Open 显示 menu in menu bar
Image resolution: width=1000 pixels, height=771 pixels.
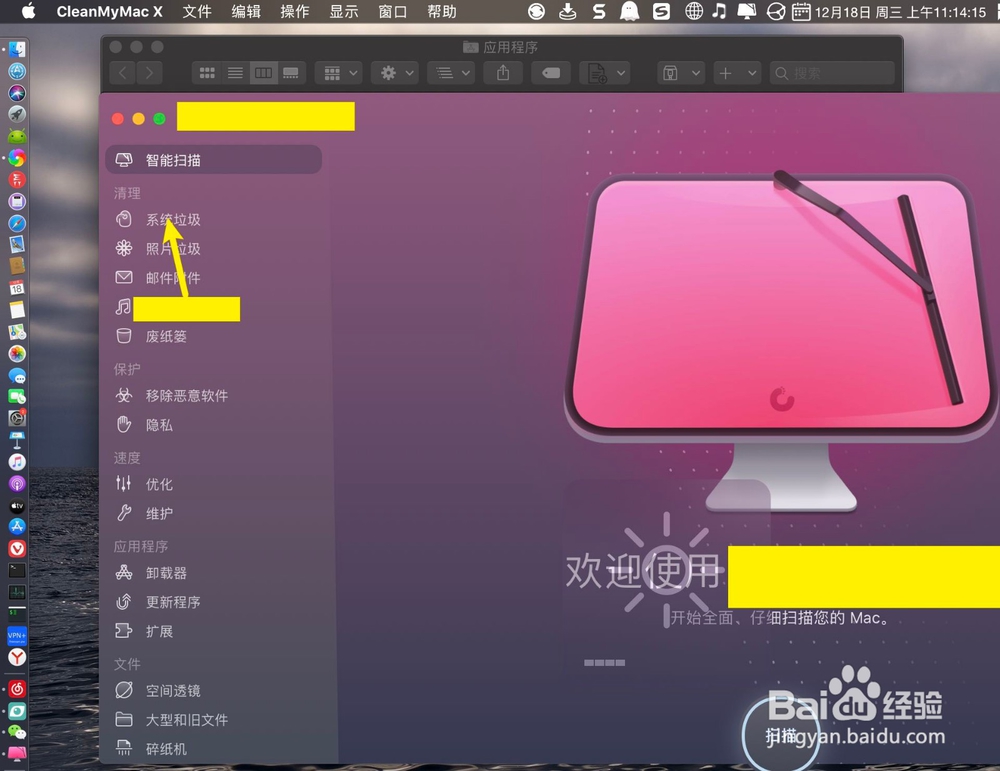344,11
